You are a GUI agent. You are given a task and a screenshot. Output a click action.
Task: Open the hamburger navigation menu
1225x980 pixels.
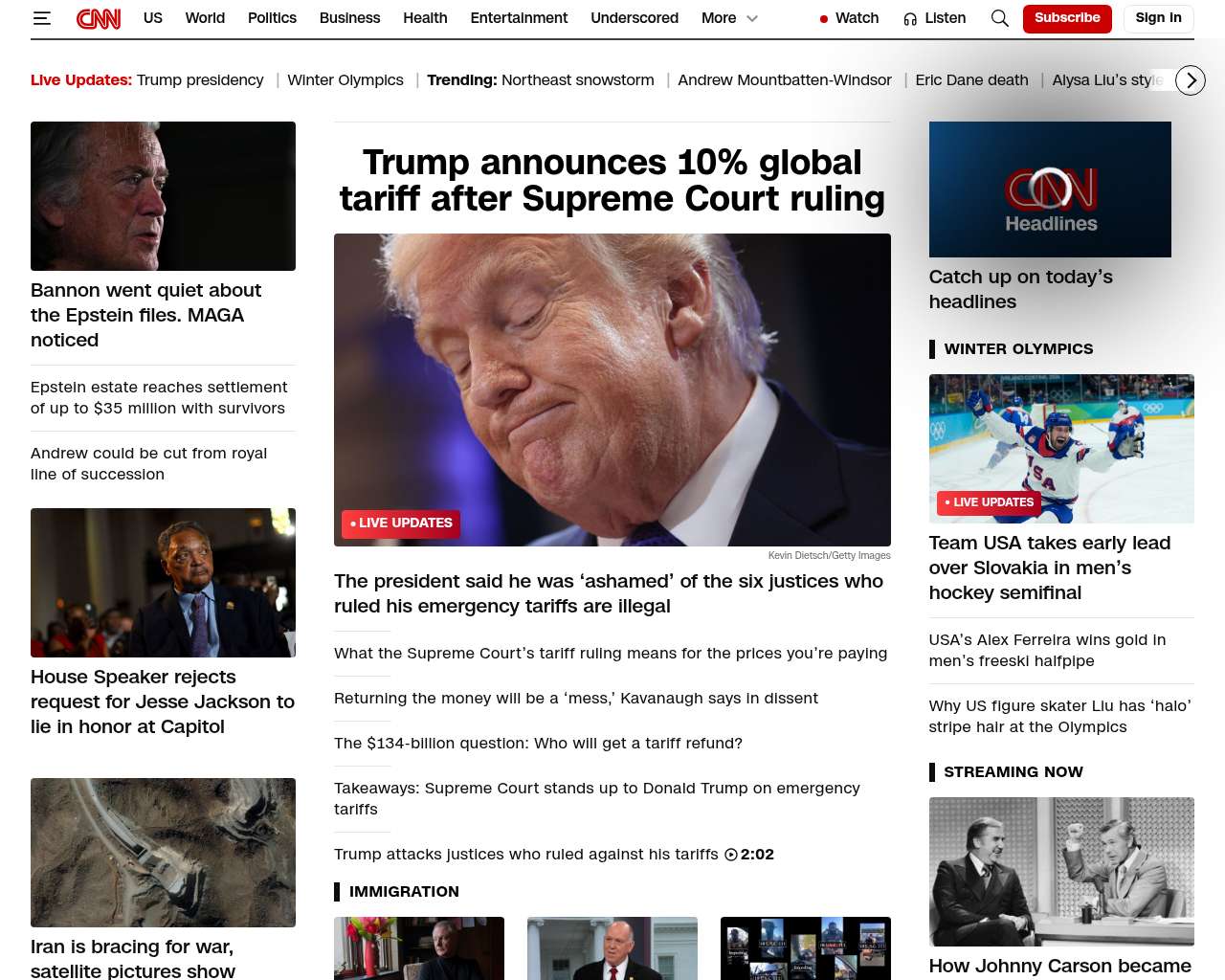(x=41, y=18)
